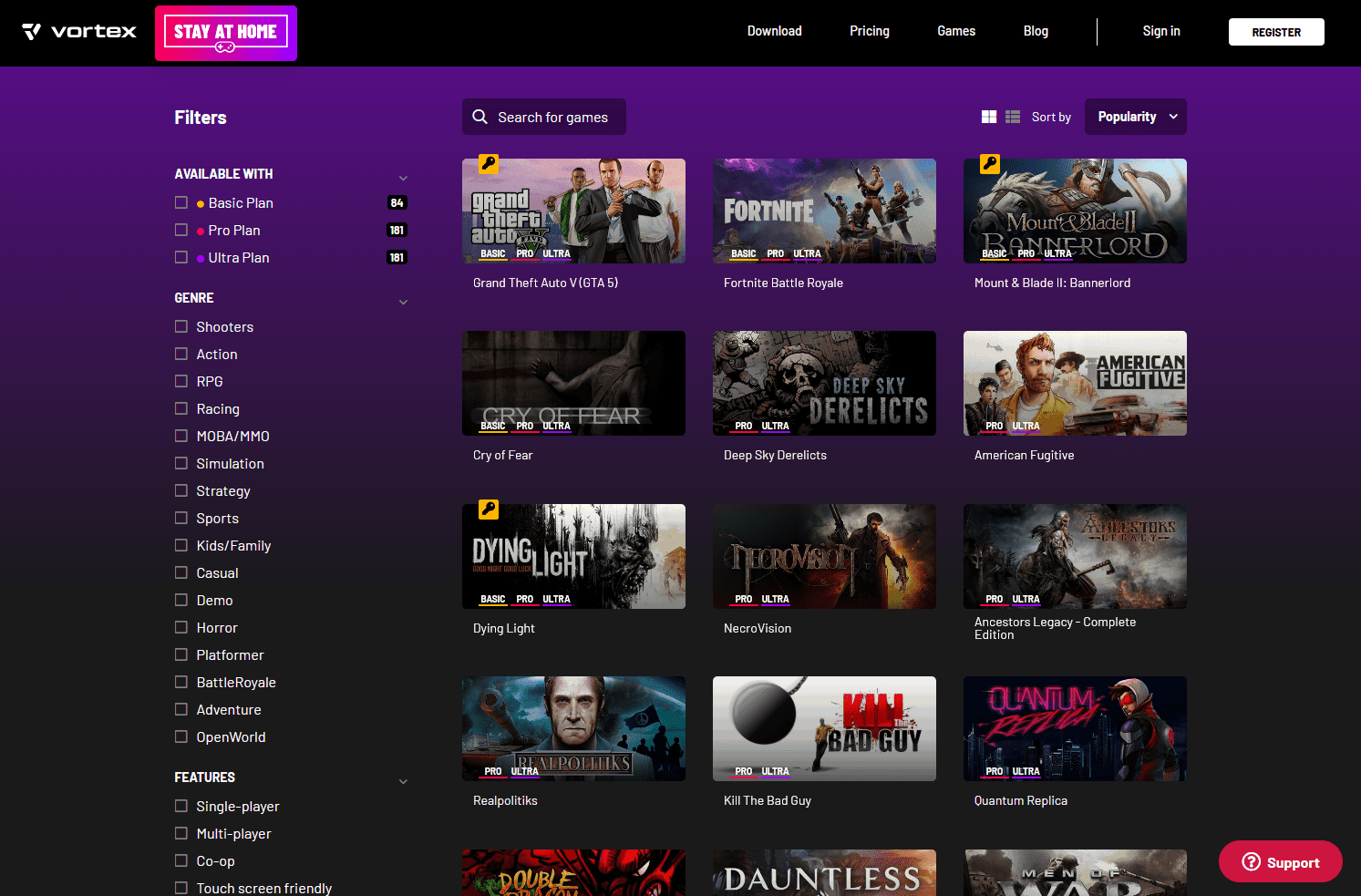Image resolution: width=1361 pixels, height=896 pixels.
Task: Check the MOBA/MMO genre checkbox
Action: click(181, 436)
